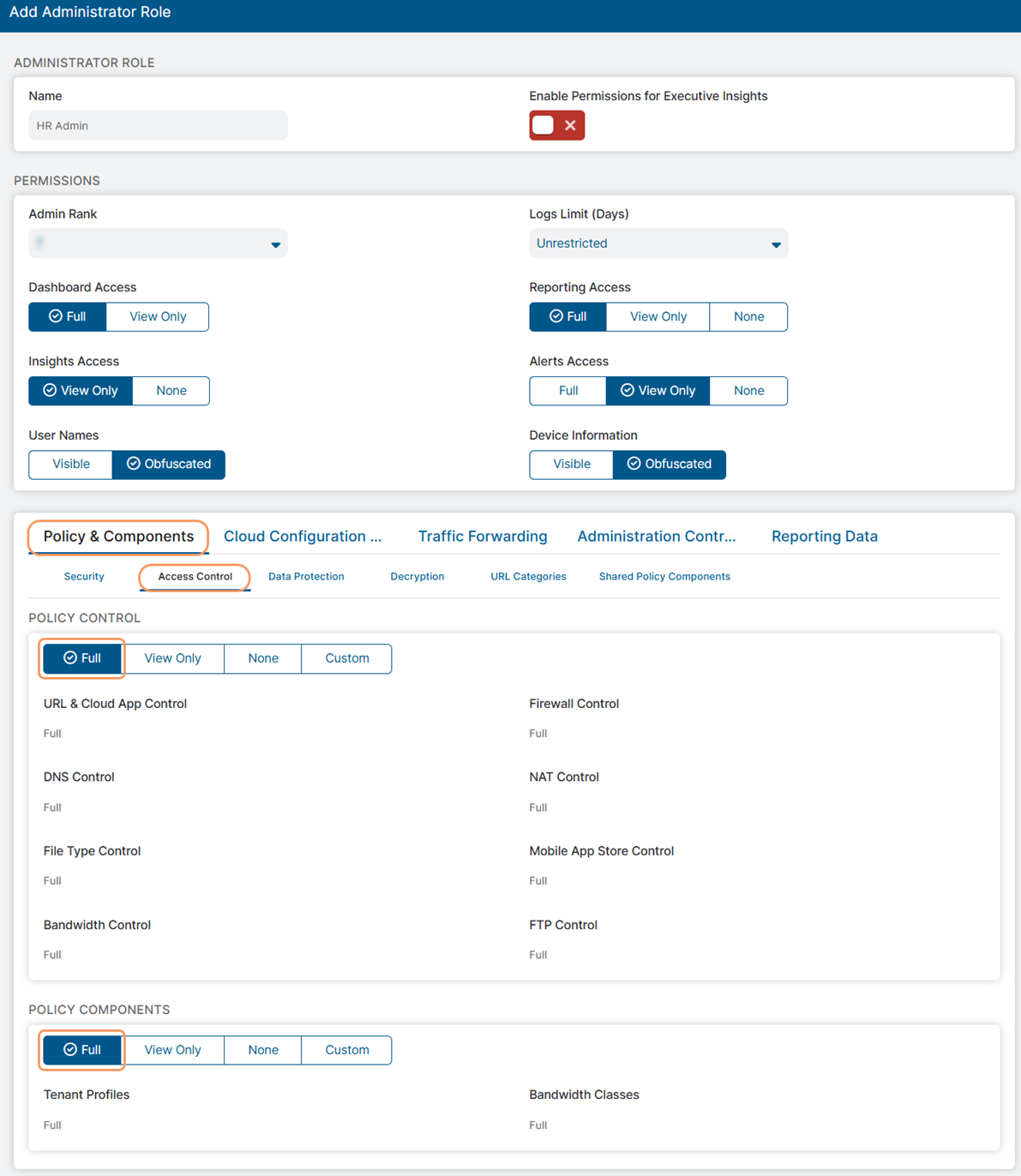The image size is (1021, 1176).
Task: Select None for Insights Access
Action: 171,391
